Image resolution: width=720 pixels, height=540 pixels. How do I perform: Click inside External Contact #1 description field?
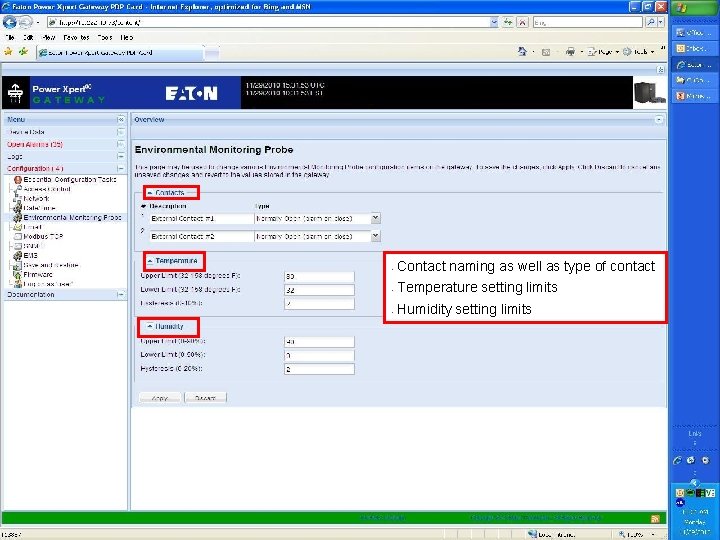pos(202,219)
